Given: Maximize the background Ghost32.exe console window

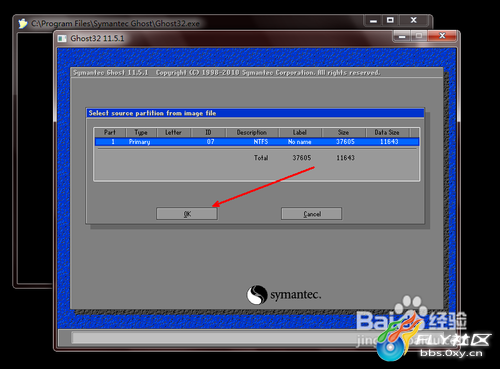Looking at the screenshot, I should pos(390,20).
